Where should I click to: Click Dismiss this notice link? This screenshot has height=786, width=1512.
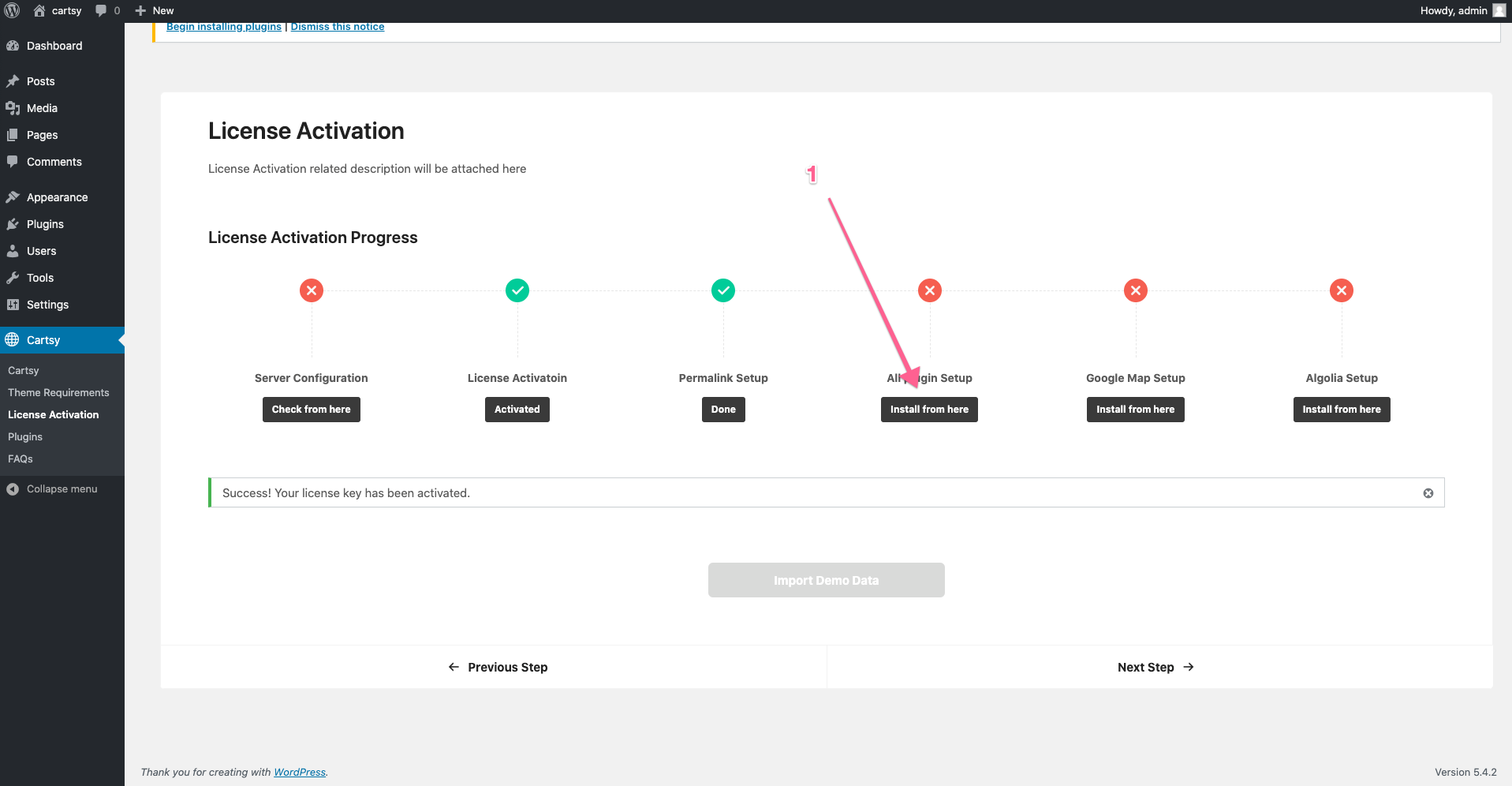pyautogui.click(x=338, y=27)
